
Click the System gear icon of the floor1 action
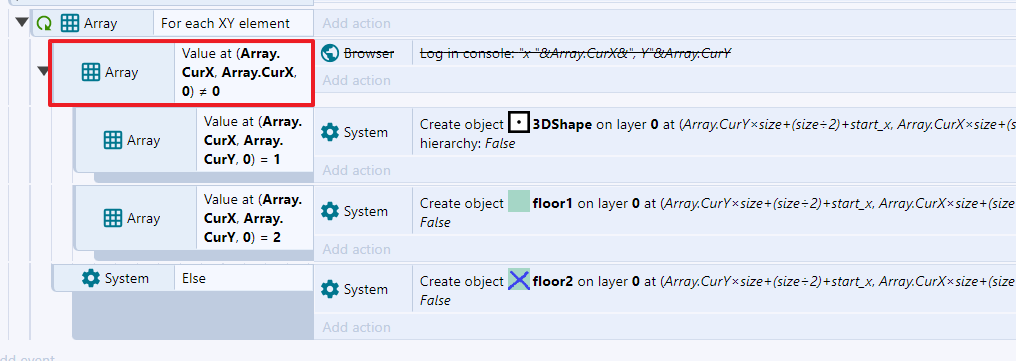click(x=330, y=211)
